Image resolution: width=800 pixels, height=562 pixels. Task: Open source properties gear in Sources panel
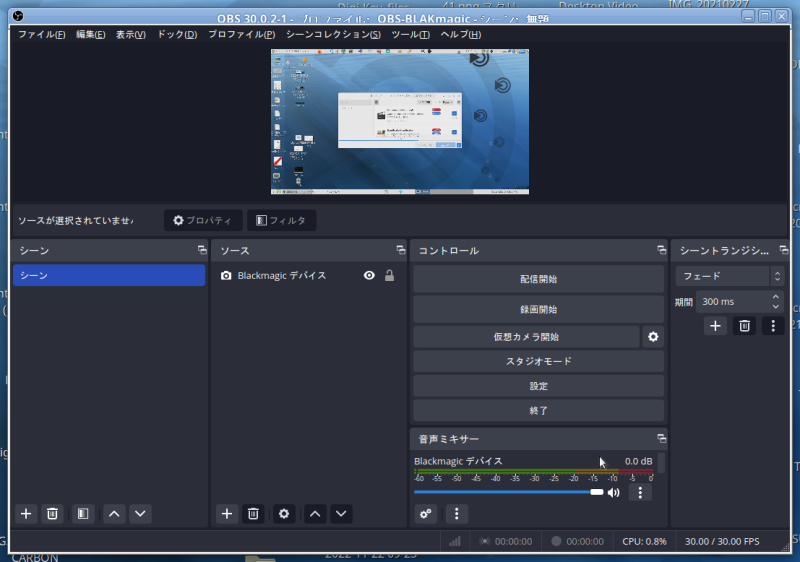(x=284, y=514)
